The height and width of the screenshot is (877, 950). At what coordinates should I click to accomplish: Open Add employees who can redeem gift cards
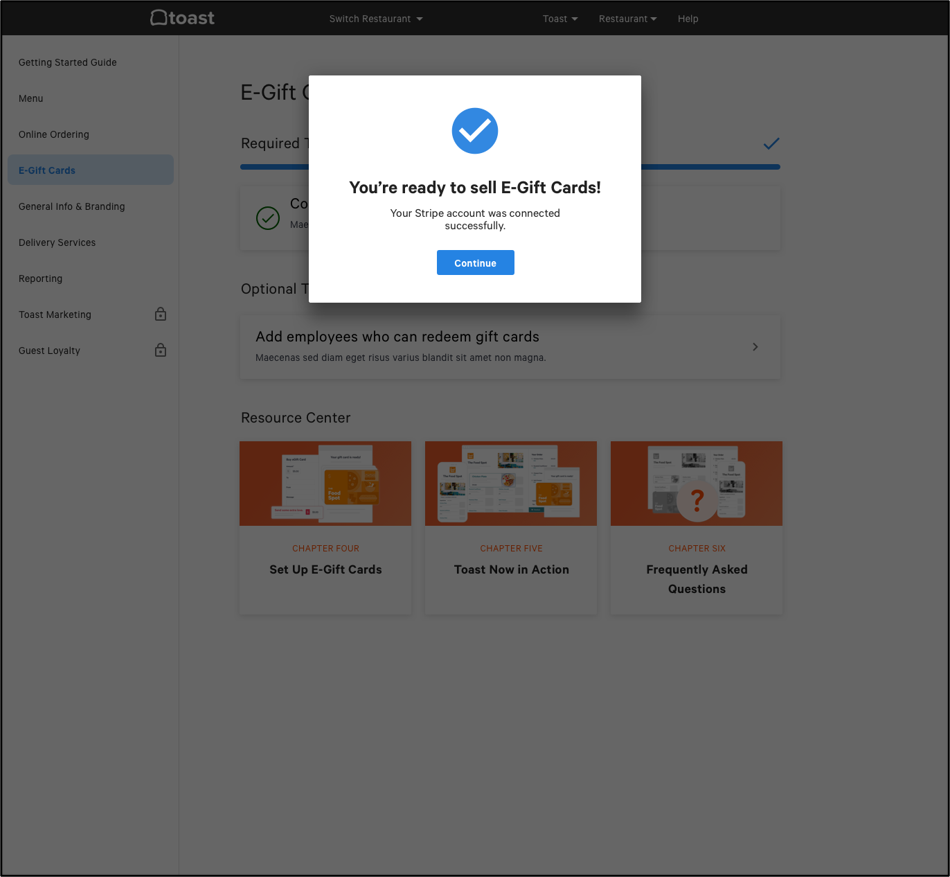510,347
